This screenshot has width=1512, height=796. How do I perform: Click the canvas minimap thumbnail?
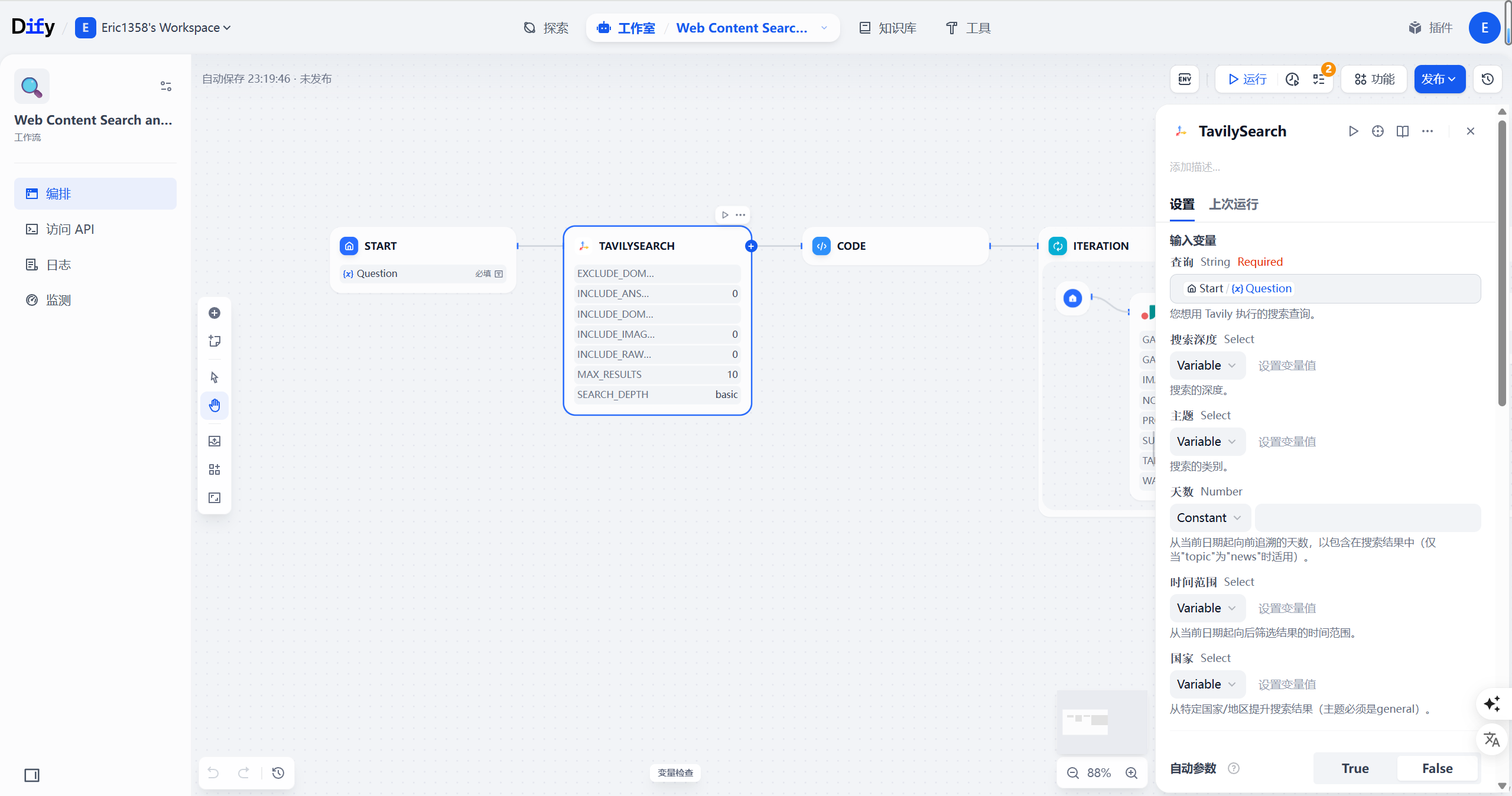(x=1101, y=722)
